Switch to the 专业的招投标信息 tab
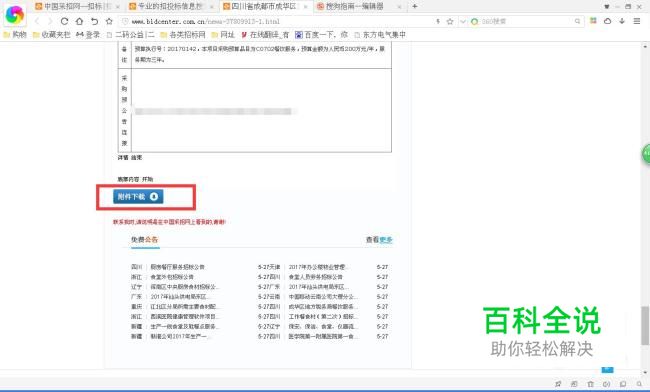This screenshot has width=650, height=392. pyautogui.click(x=170, y=6)
